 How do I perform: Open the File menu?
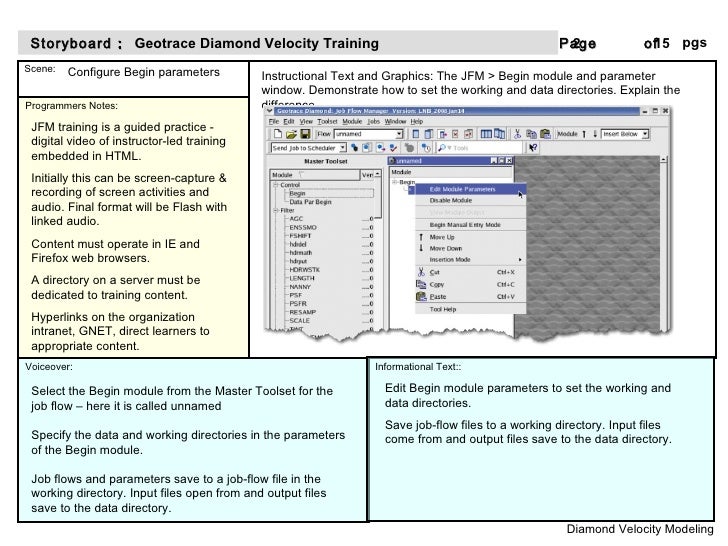click(274, 122)
